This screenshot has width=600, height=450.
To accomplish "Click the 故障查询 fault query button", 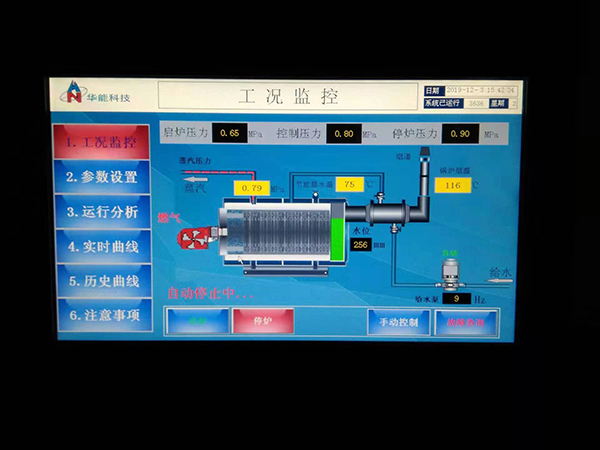I will click(466, 323).
